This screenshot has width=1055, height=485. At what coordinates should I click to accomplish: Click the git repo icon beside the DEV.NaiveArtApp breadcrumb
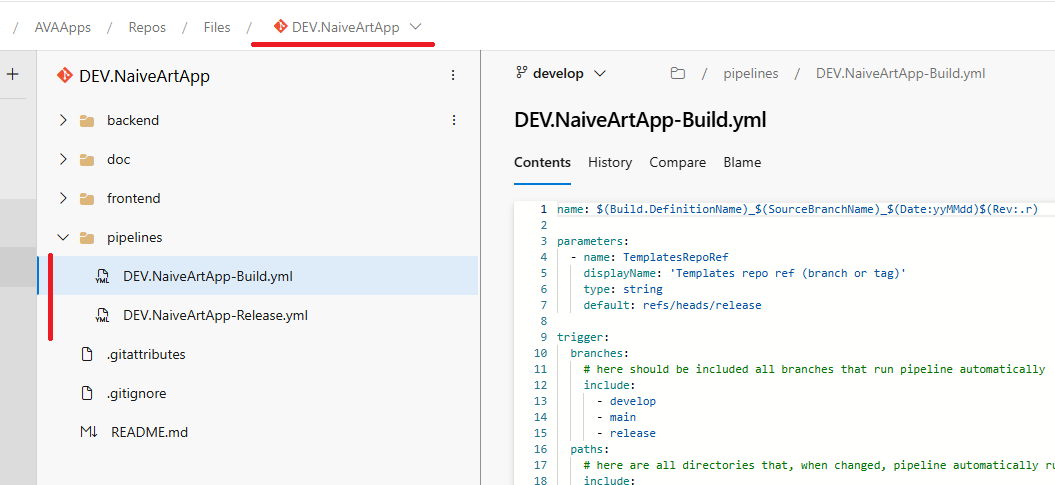(x=281, y=27)
